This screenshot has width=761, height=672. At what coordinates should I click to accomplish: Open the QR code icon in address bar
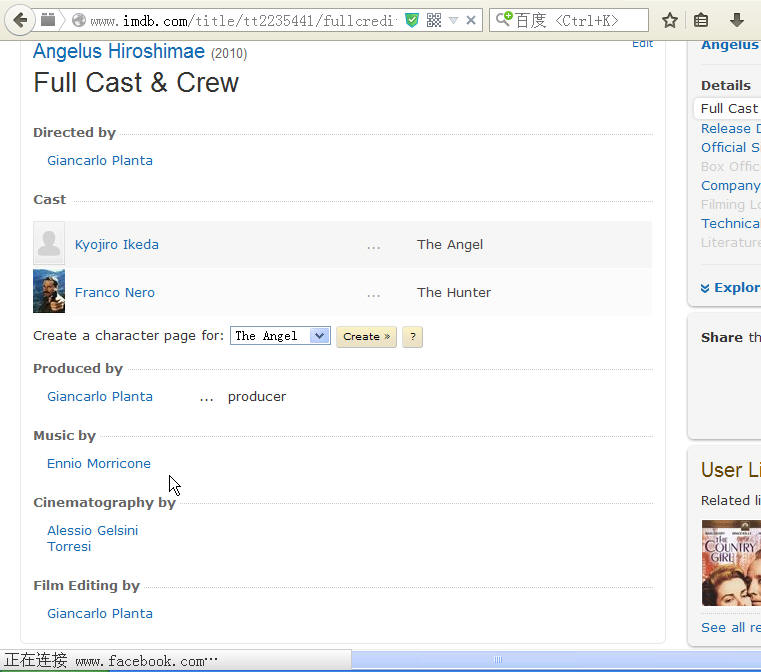[x=434, y=20]
